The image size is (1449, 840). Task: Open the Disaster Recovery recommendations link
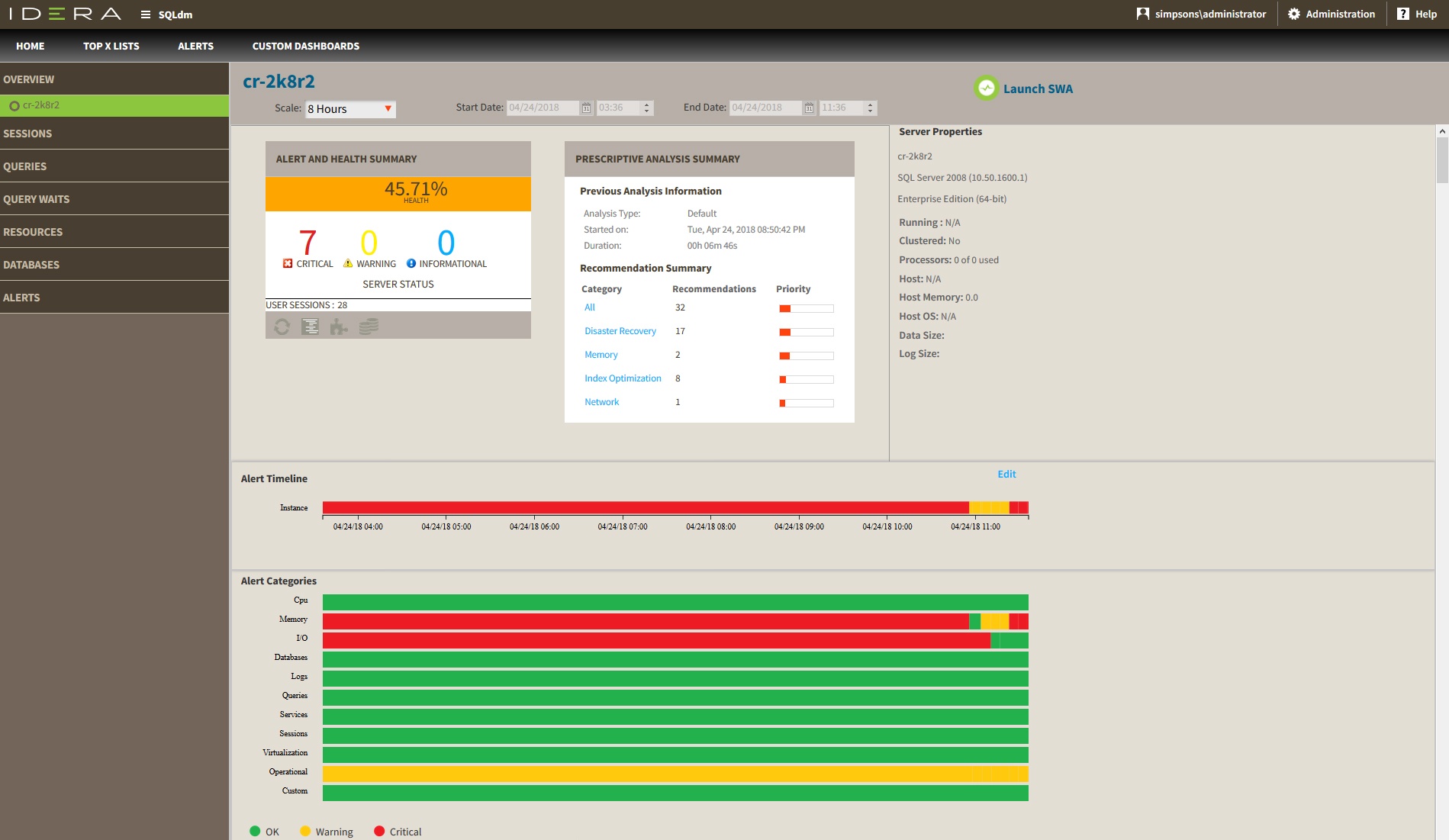coord(620,331)
